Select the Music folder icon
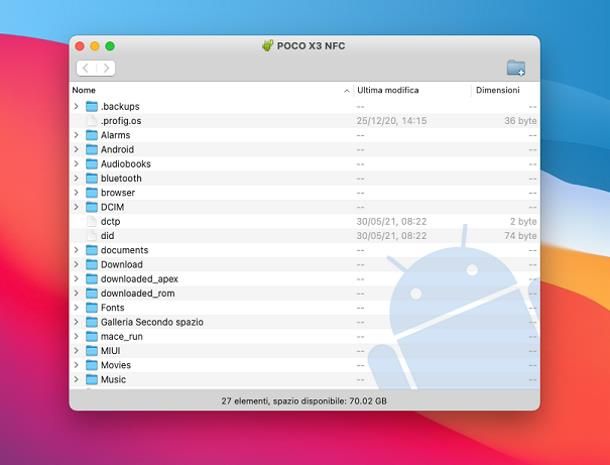 [91, 379]
